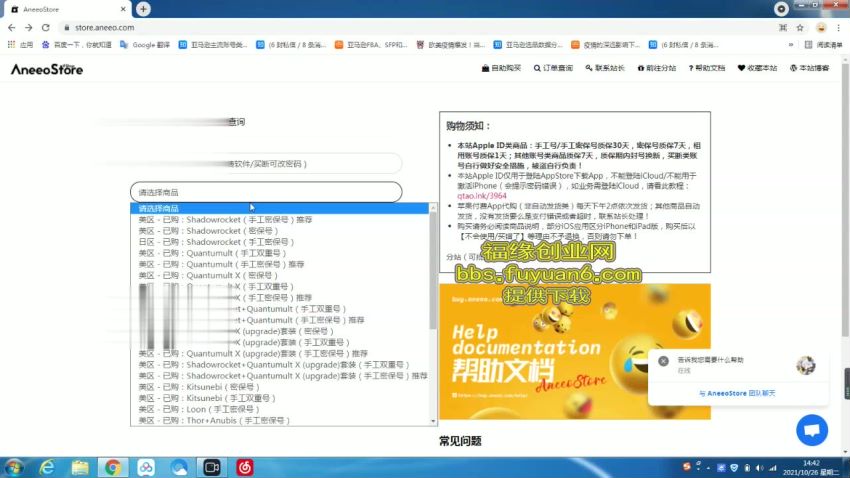Open the 本站博客 nav item
This screenshot has height=478, width=850.
click(809, 68)
